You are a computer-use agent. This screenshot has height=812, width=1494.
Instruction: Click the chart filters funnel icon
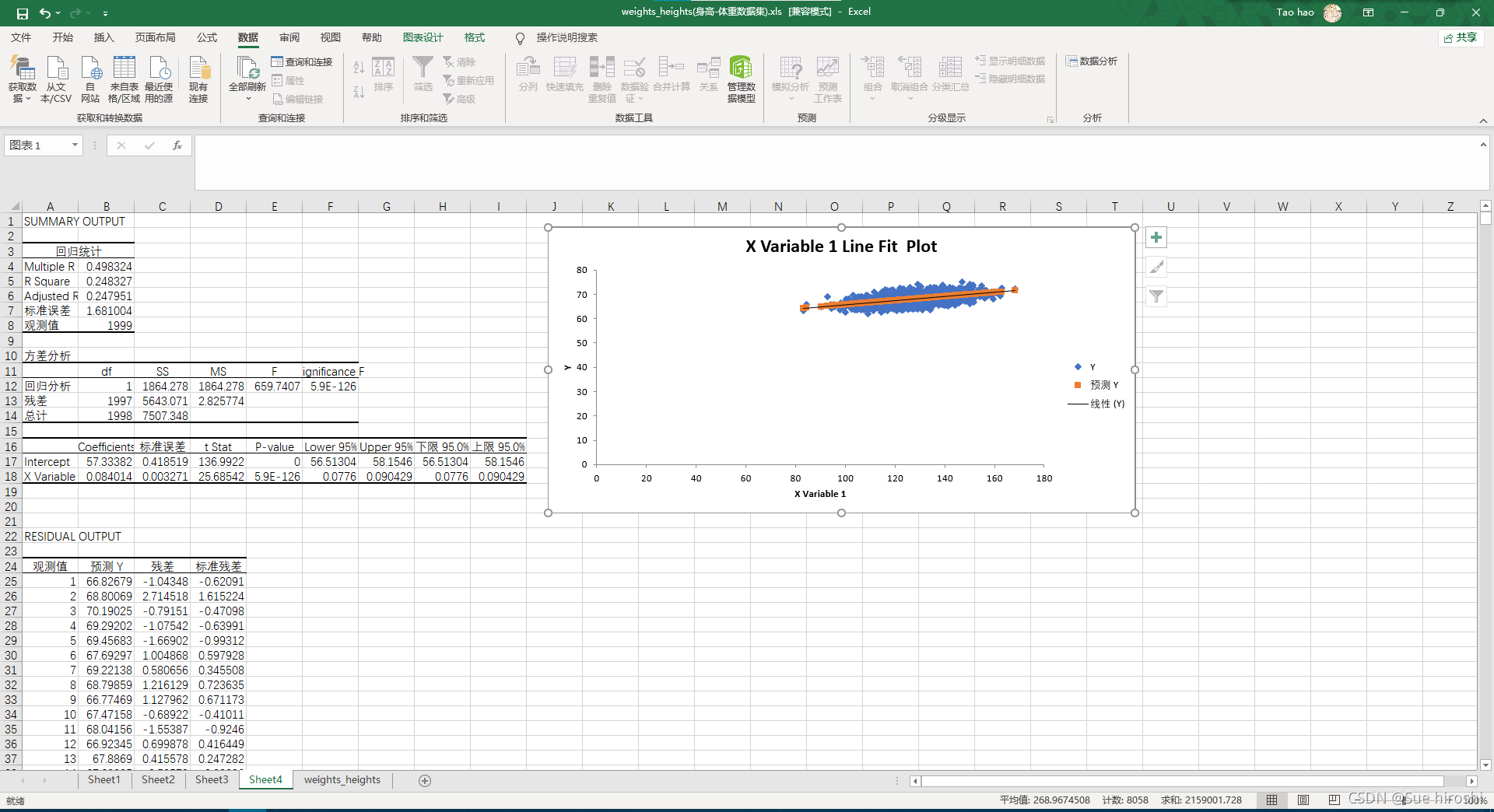[1156, 296]
